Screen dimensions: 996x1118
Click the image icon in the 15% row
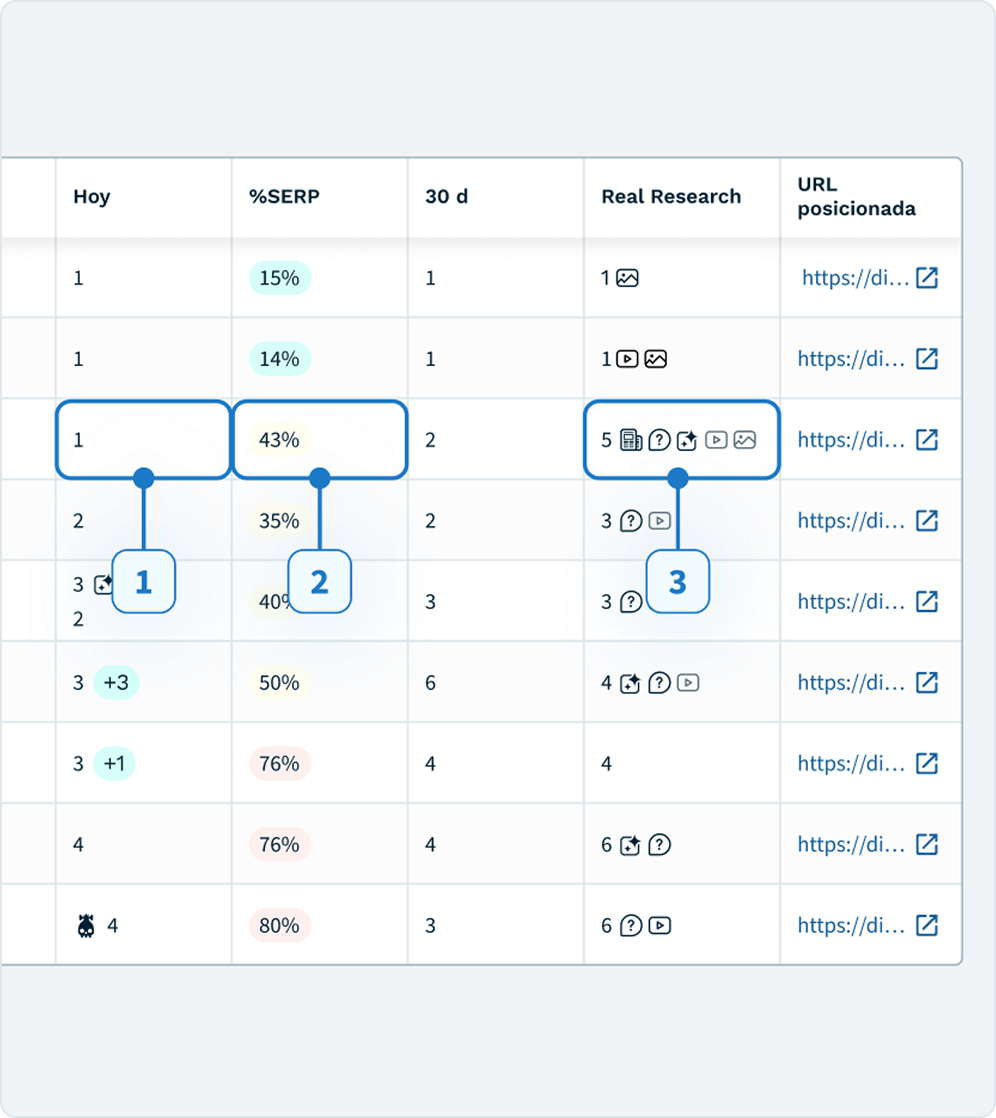click(627, 278)
